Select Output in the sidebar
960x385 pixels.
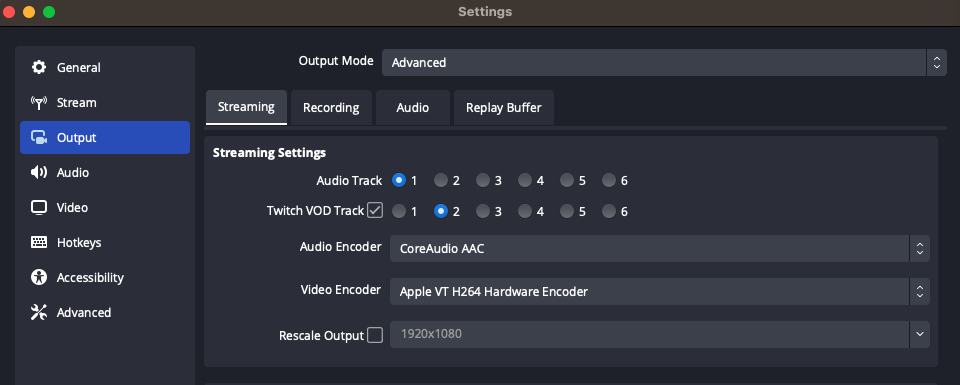[105, 138]
